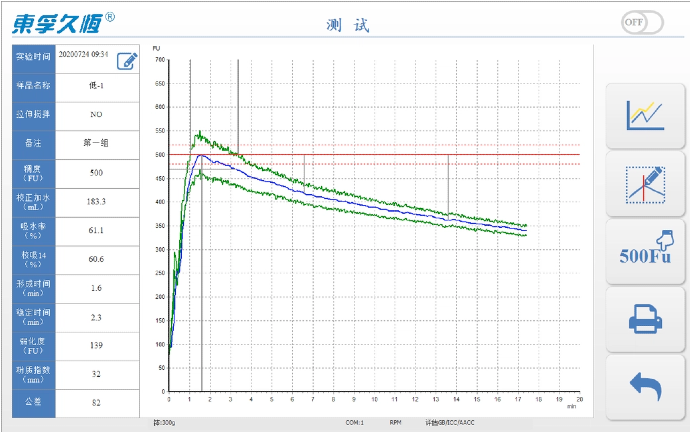Viewport: 690px width, 432px height.
Task: Click the back arrow to return
Action: [x=645, y=385]
